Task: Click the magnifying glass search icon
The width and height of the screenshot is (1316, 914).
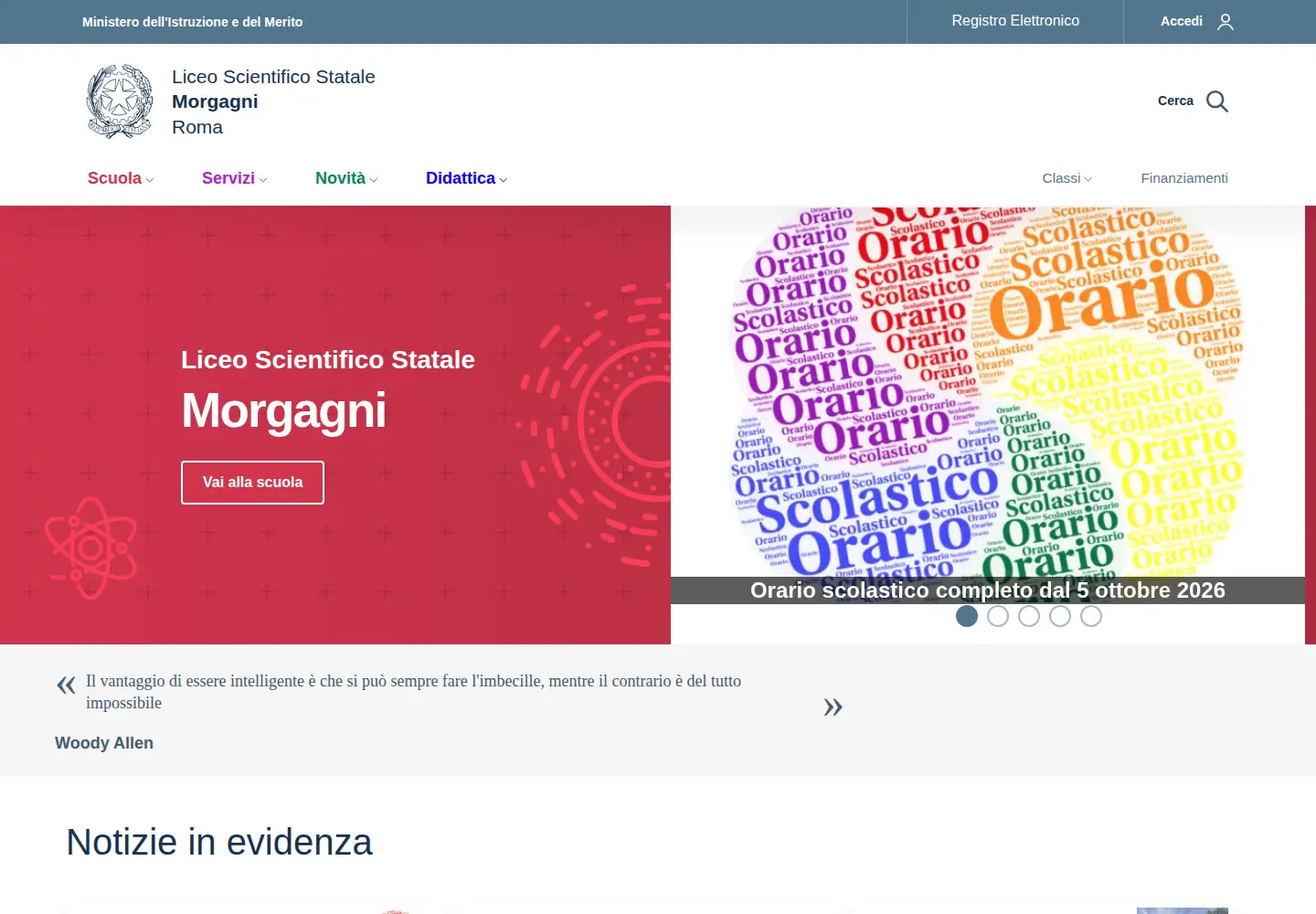Action: pos(1217,101)
